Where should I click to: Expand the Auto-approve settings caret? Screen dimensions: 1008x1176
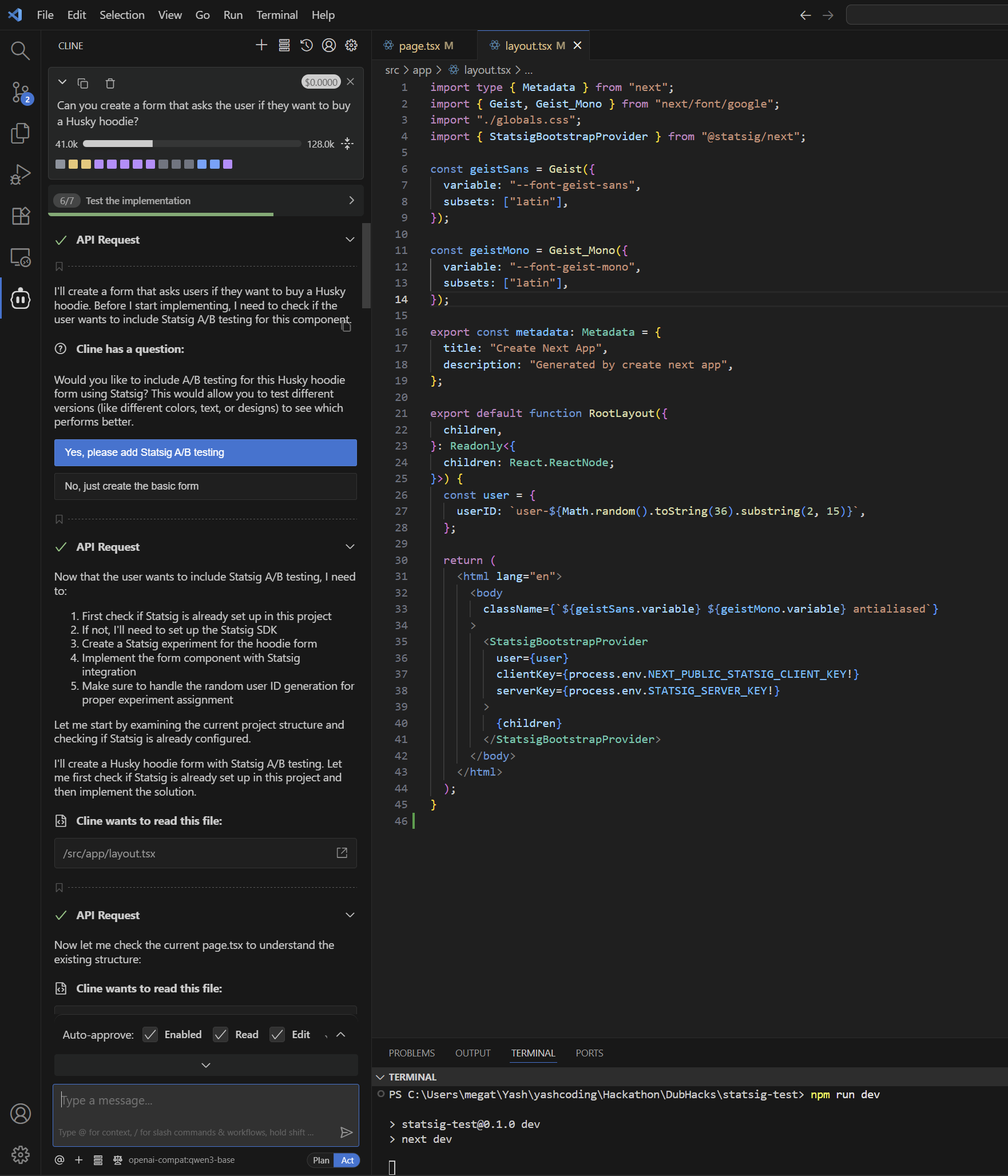click(x=341, y=1034)
